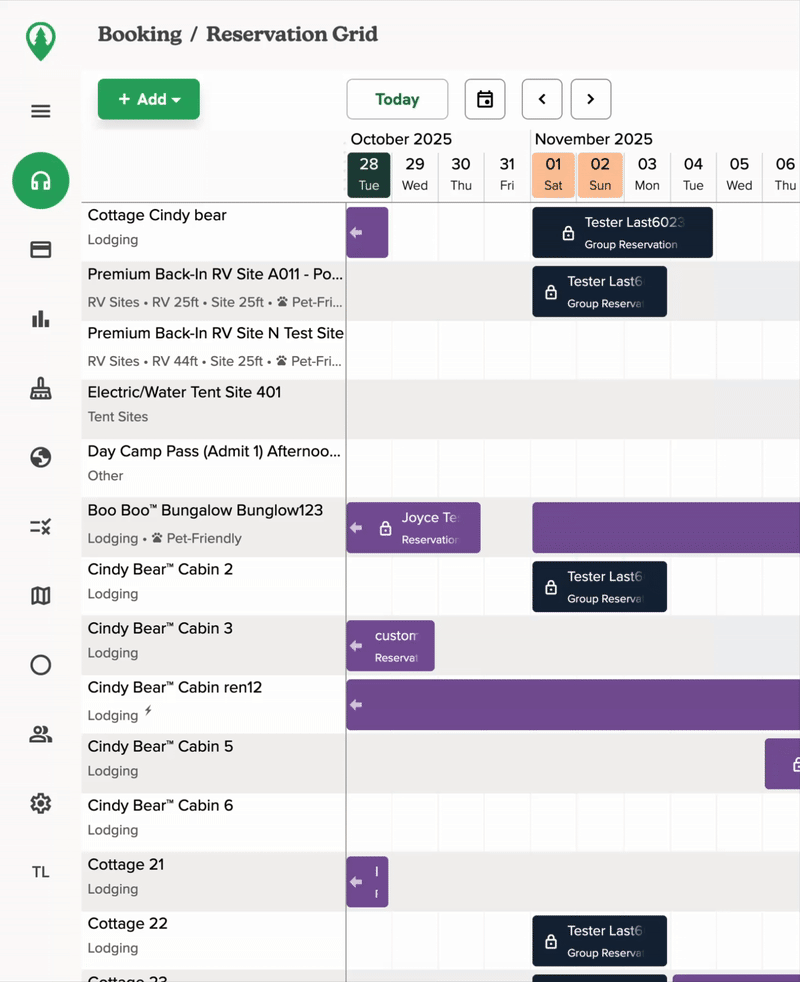This screenshot has width=800, height=982.
Task: Select the 01 Sat date header
Action: [x=553, y=174]
